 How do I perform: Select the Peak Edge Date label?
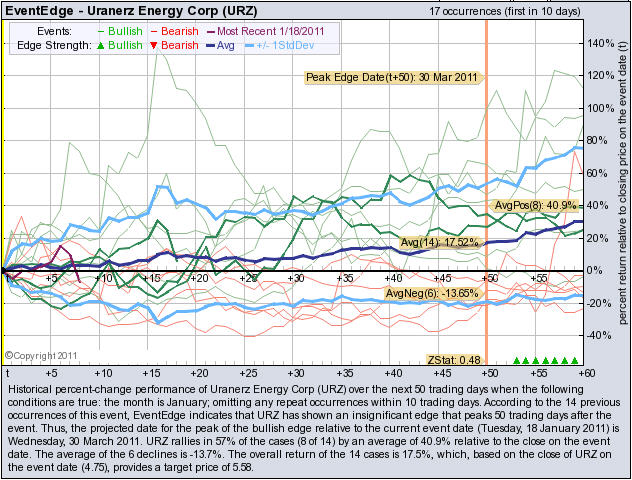point(391,77)
